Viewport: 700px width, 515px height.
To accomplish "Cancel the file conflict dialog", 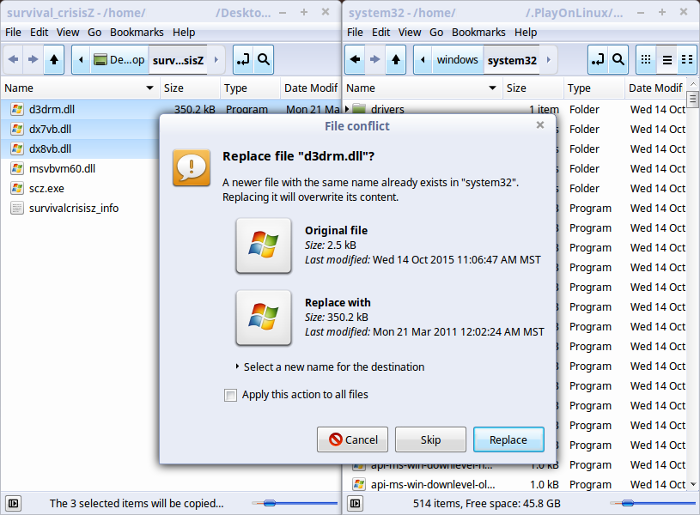I will [353, 440].
